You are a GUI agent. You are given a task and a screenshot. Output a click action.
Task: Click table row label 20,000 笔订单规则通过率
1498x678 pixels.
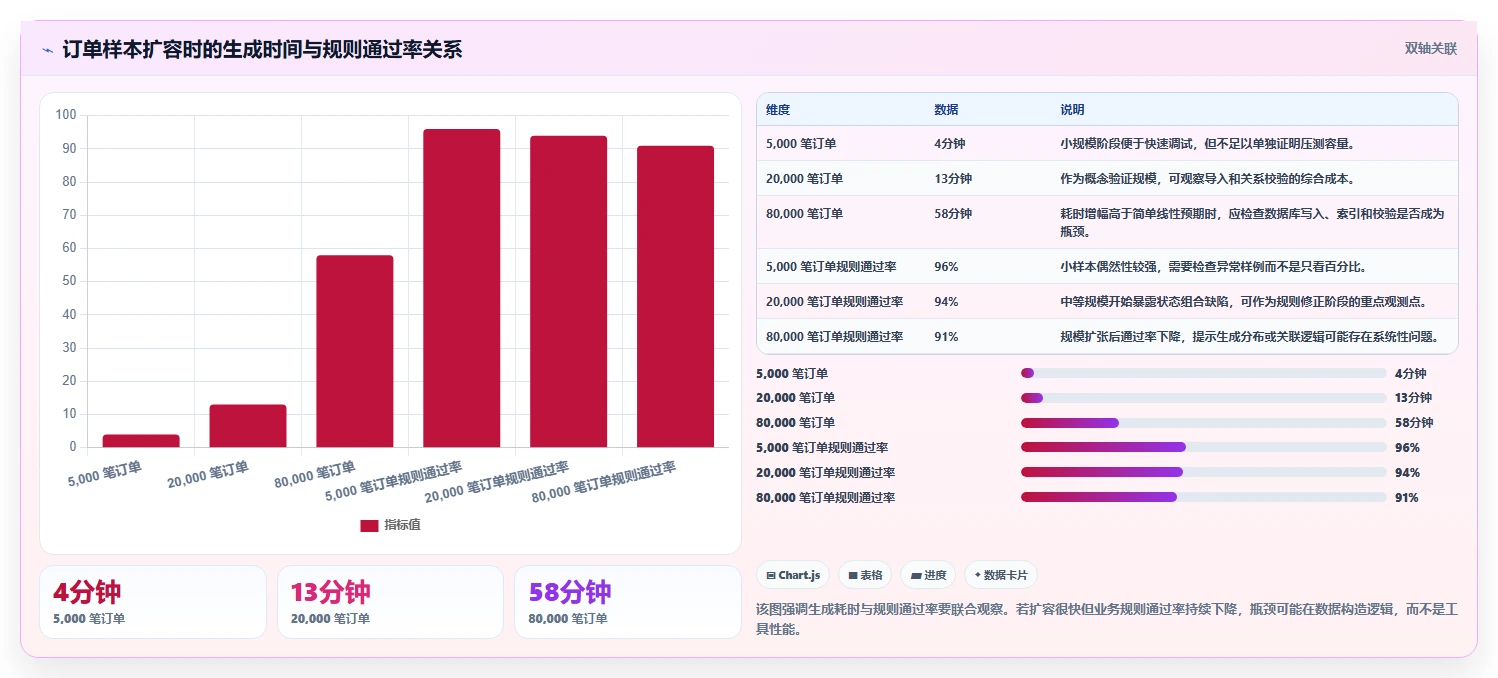pyautogui.click(x=835, y=301)
